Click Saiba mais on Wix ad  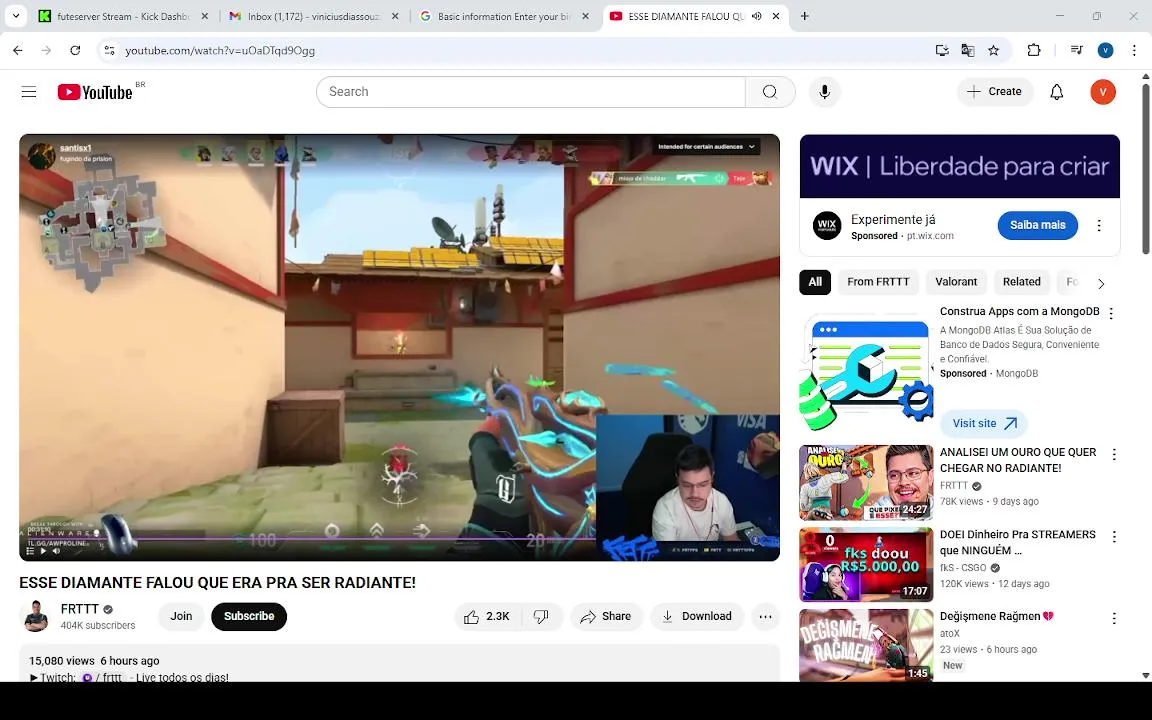(1037, 226)
